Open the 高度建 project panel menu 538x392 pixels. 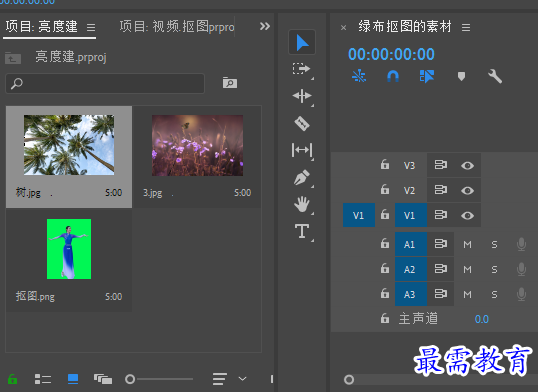(x=91, y=27)
